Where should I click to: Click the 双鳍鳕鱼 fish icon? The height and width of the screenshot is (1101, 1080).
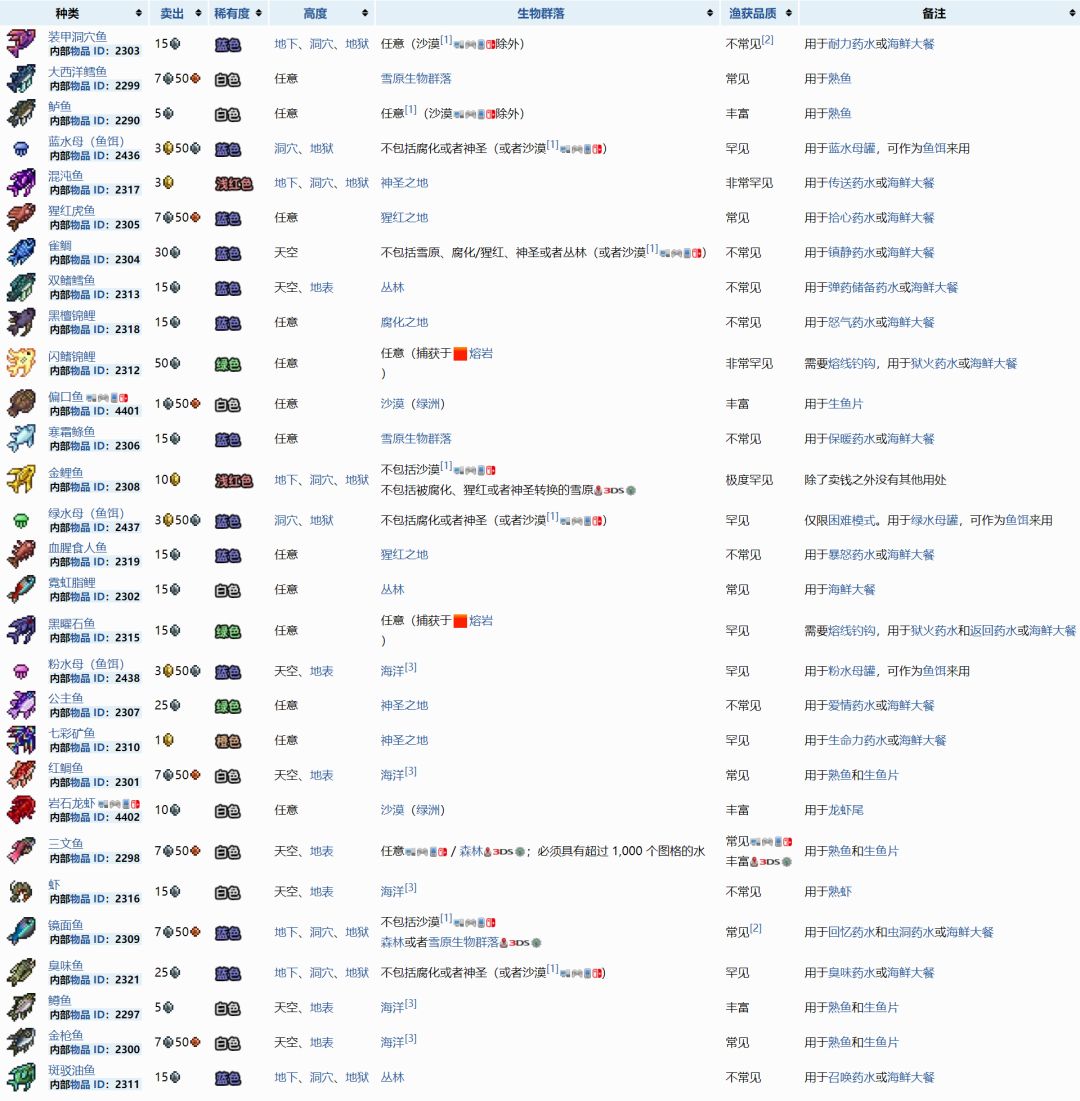point(21,287)
